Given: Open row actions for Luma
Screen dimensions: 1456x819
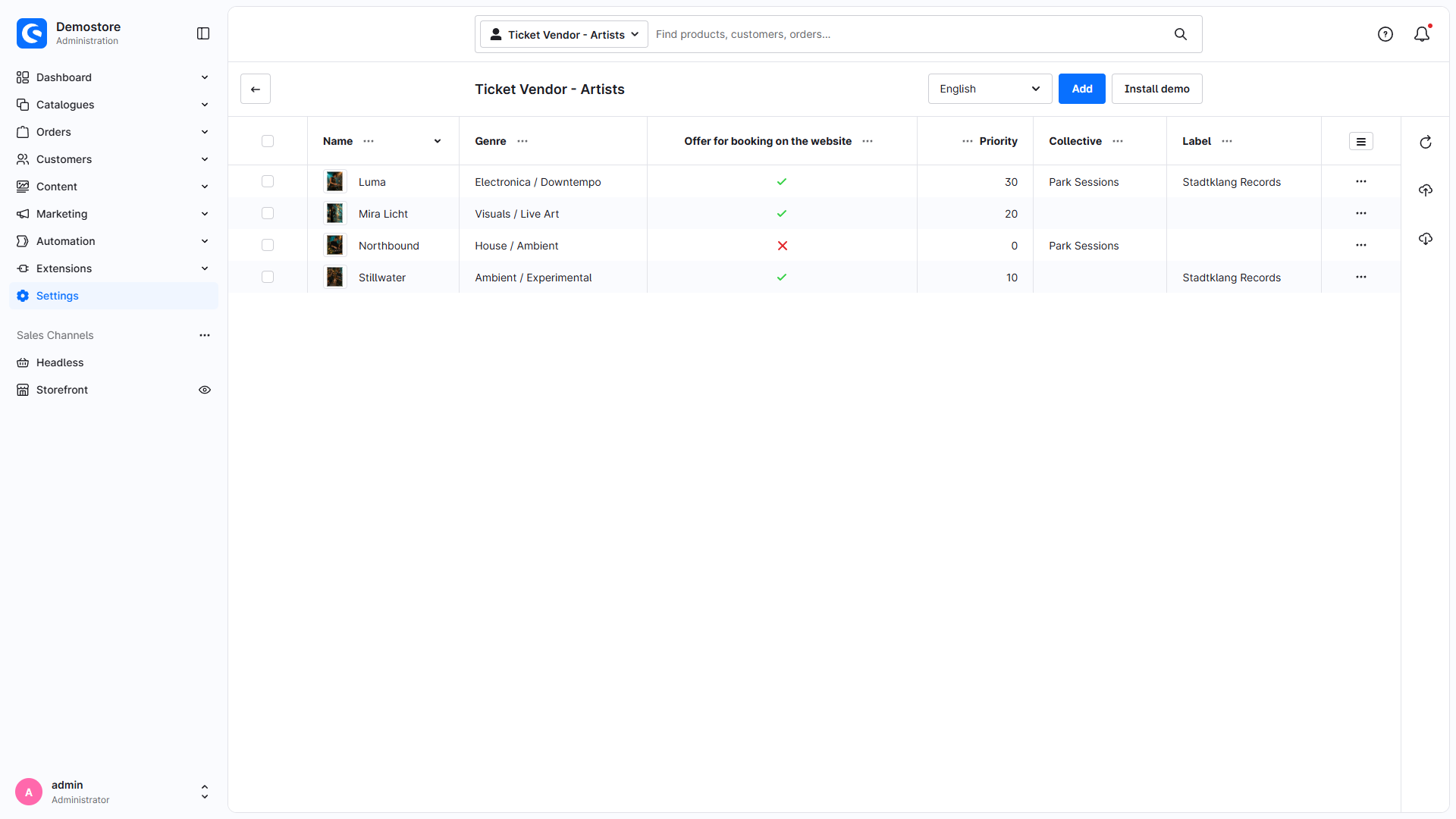Looking at the screenshot, I should (1361, 181).
